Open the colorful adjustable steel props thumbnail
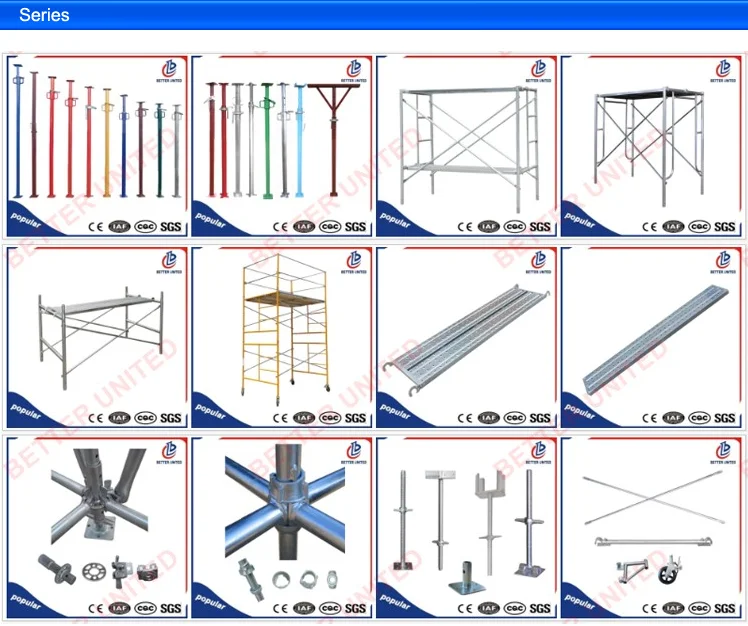The width and height of the screenshot is (748, 626). (97, 146)
